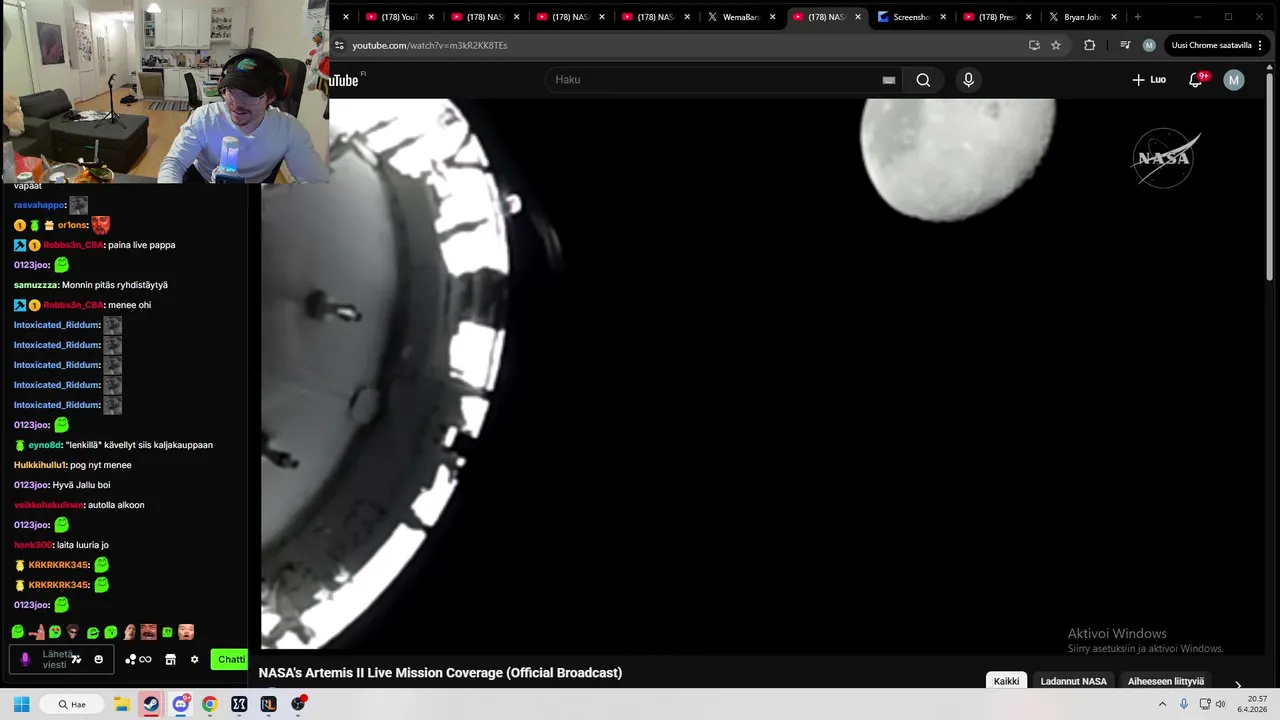Open the taskbar clock showing 20.57
The height and width of the screenshot is (720, 1280).
coord(1251,704)
